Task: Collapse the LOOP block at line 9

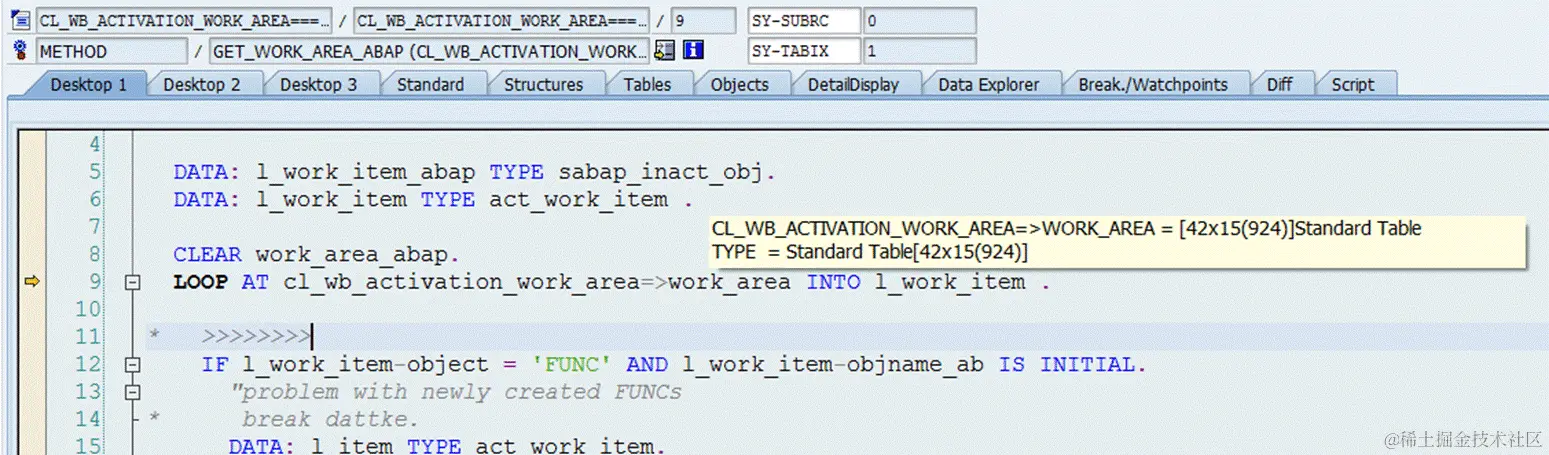Action: pyautogui.click(x=130, y=283)
